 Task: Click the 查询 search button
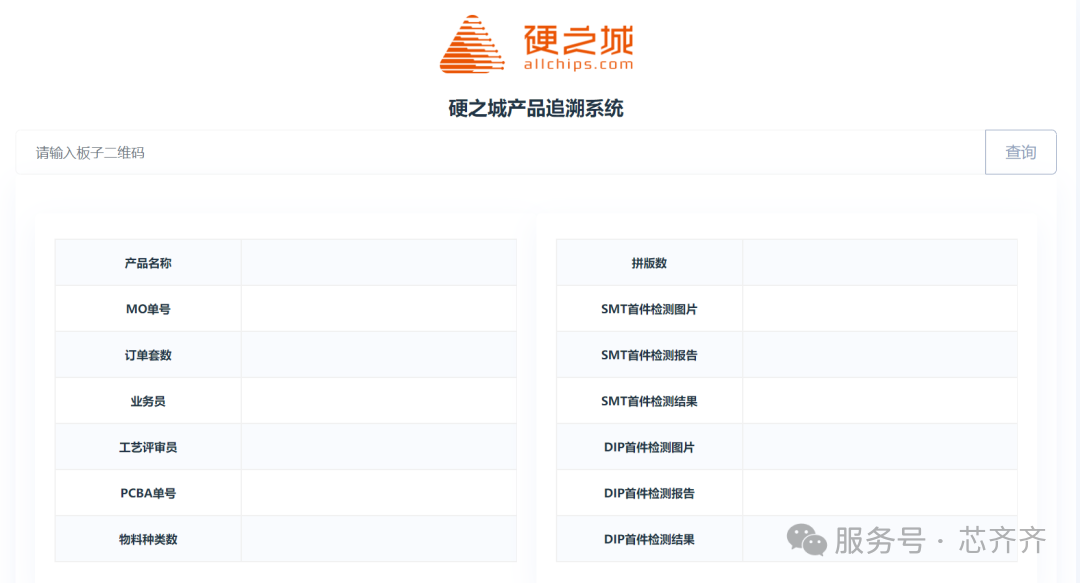tap(1020, 152)
